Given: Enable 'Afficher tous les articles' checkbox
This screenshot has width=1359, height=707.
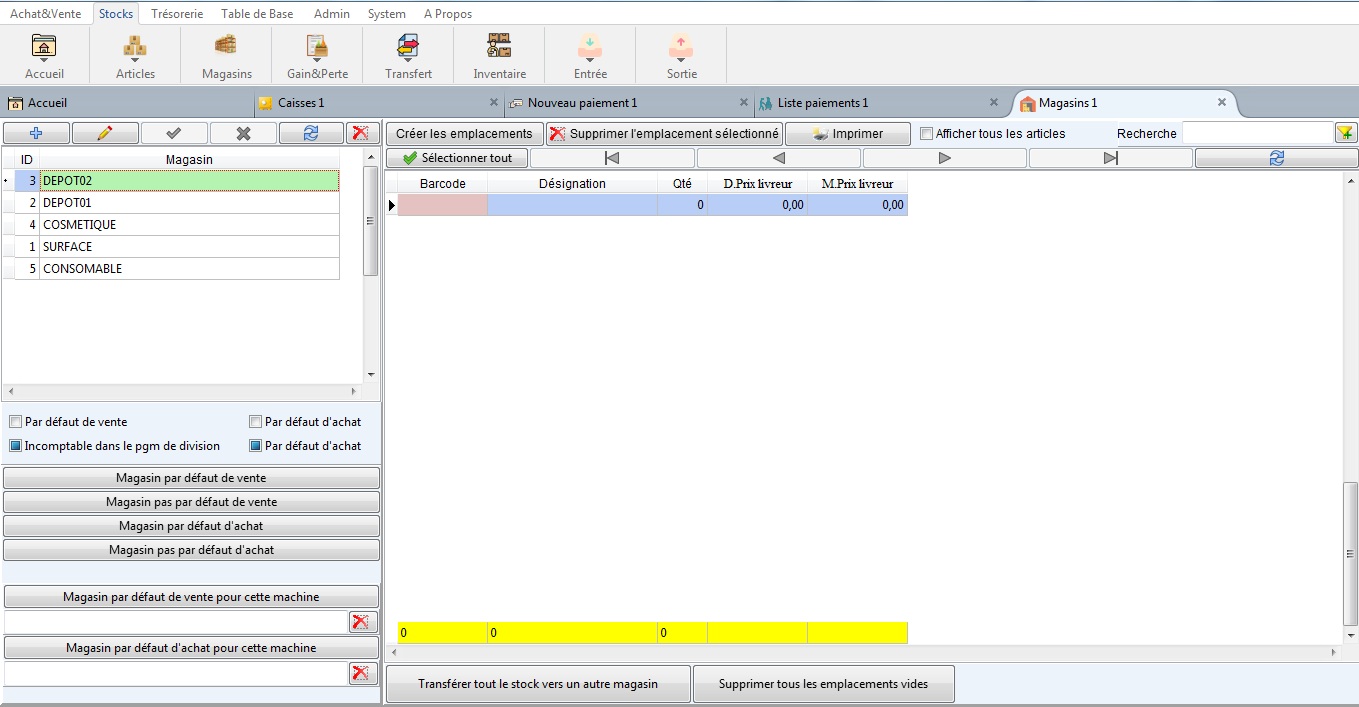Looking at the screenshot, I should point(926,134).
